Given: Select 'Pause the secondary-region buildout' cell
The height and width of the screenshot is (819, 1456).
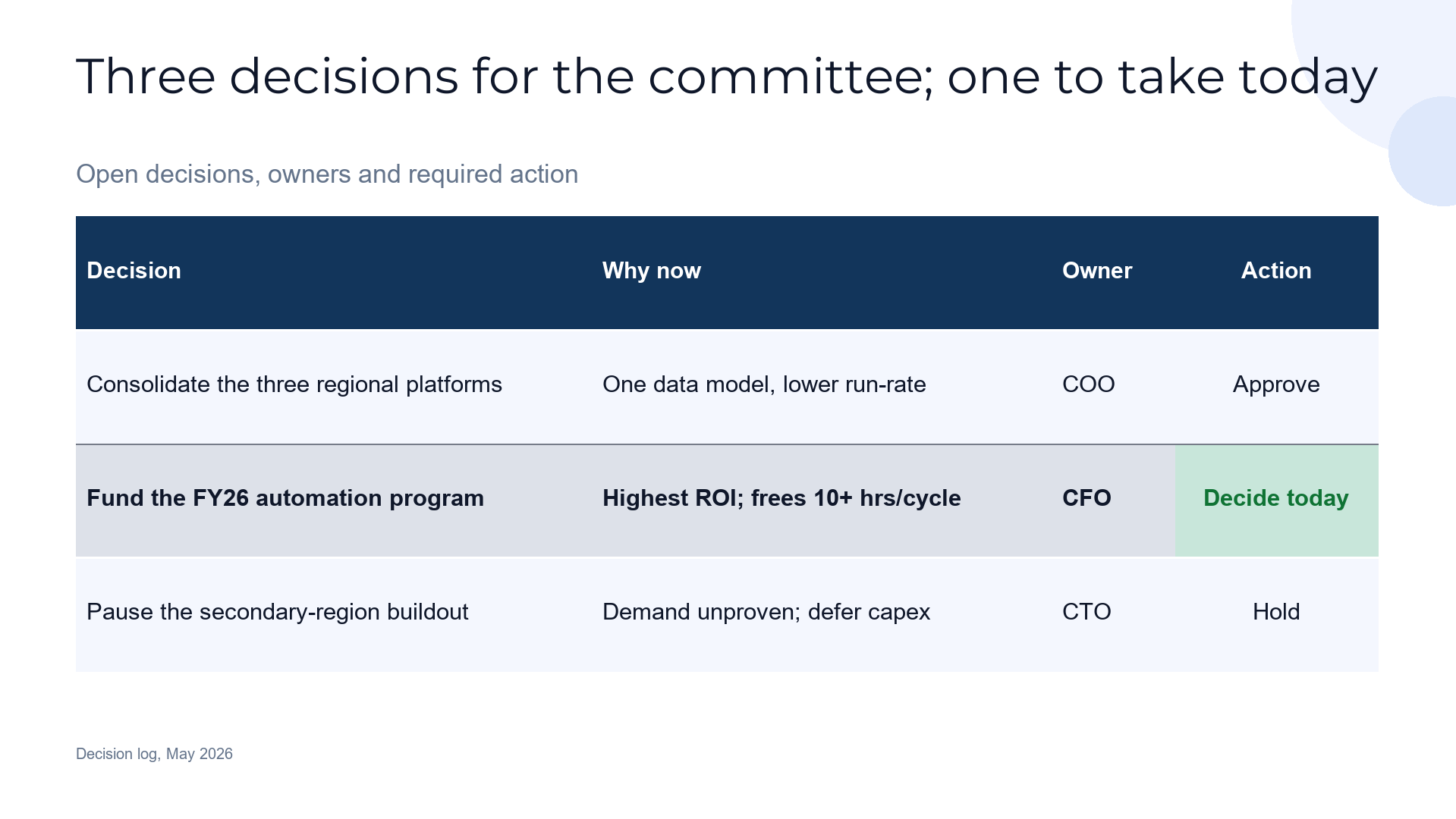Looking at the screenshot, I should (x=334, y=614).
